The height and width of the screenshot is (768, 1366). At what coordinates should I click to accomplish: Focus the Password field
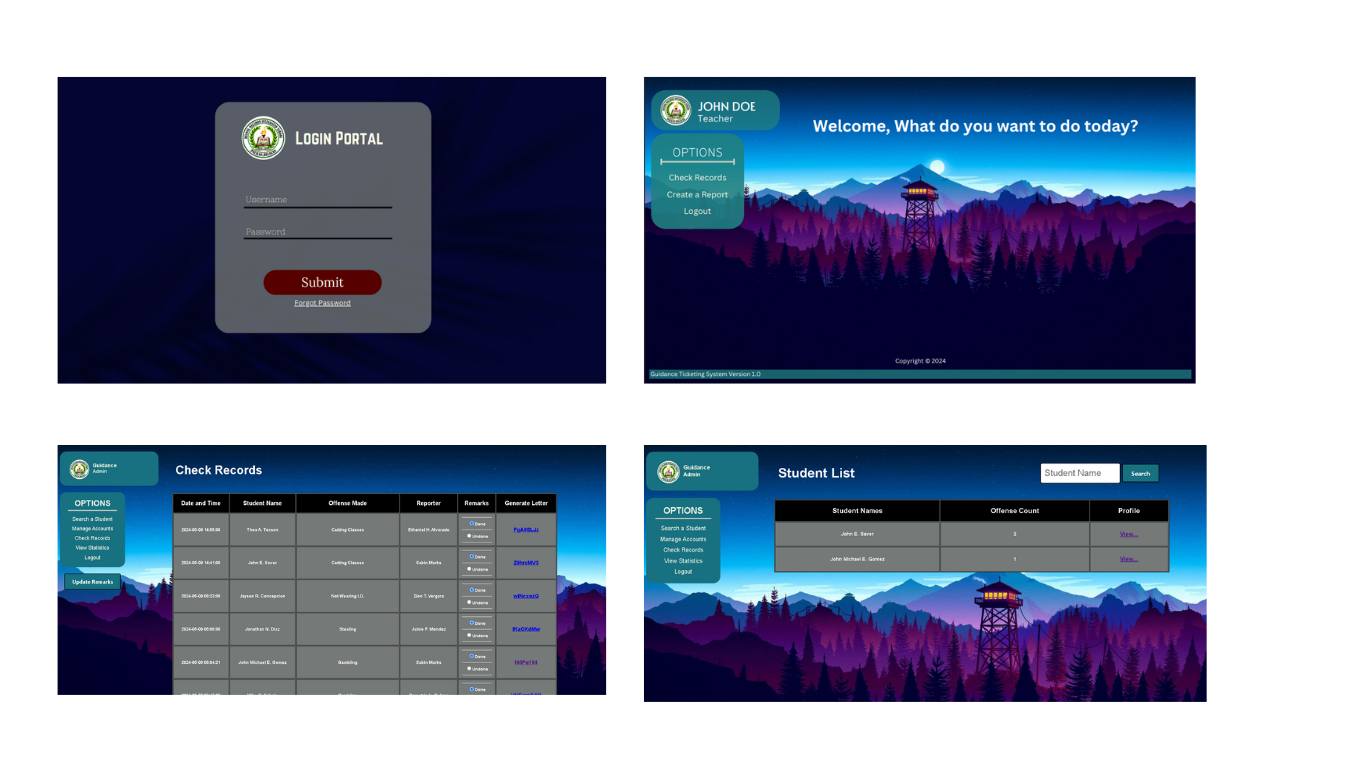click(x=318, y=231)
